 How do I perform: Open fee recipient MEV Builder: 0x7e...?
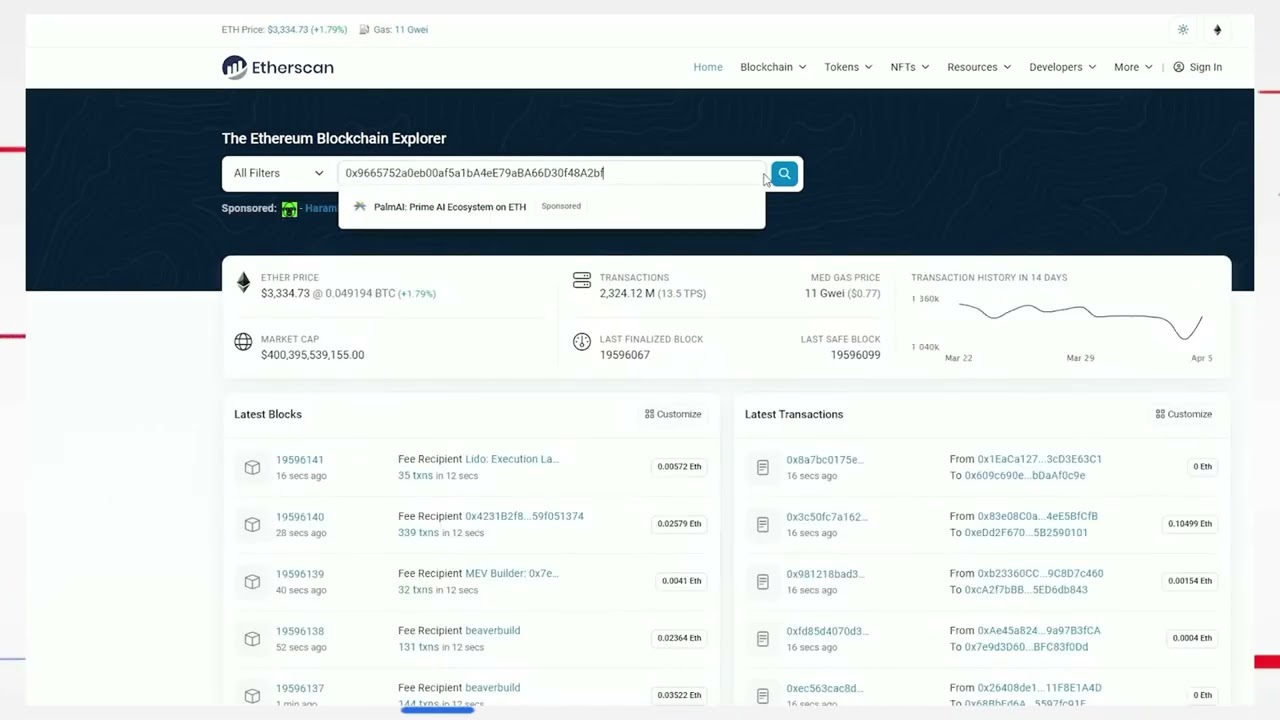pos(512,573)
